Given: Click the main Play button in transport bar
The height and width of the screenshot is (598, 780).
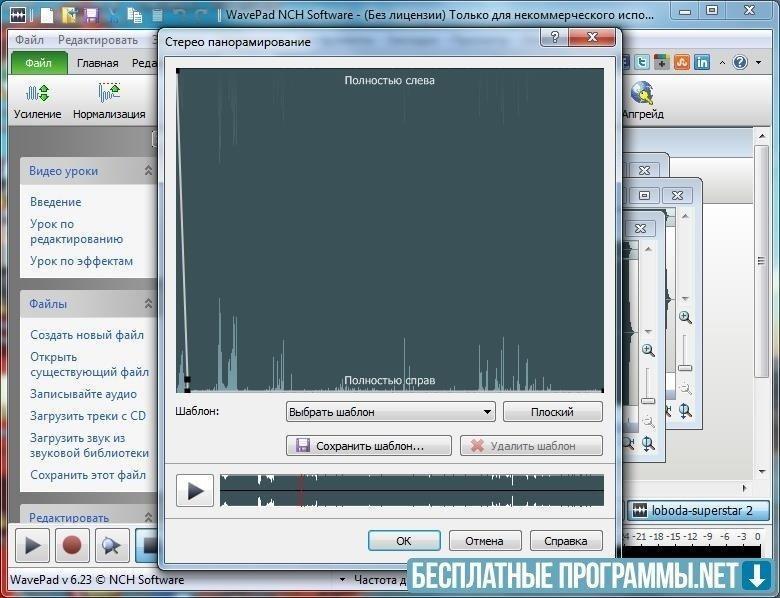Looking at the screenshot, I should coord(32,546).
